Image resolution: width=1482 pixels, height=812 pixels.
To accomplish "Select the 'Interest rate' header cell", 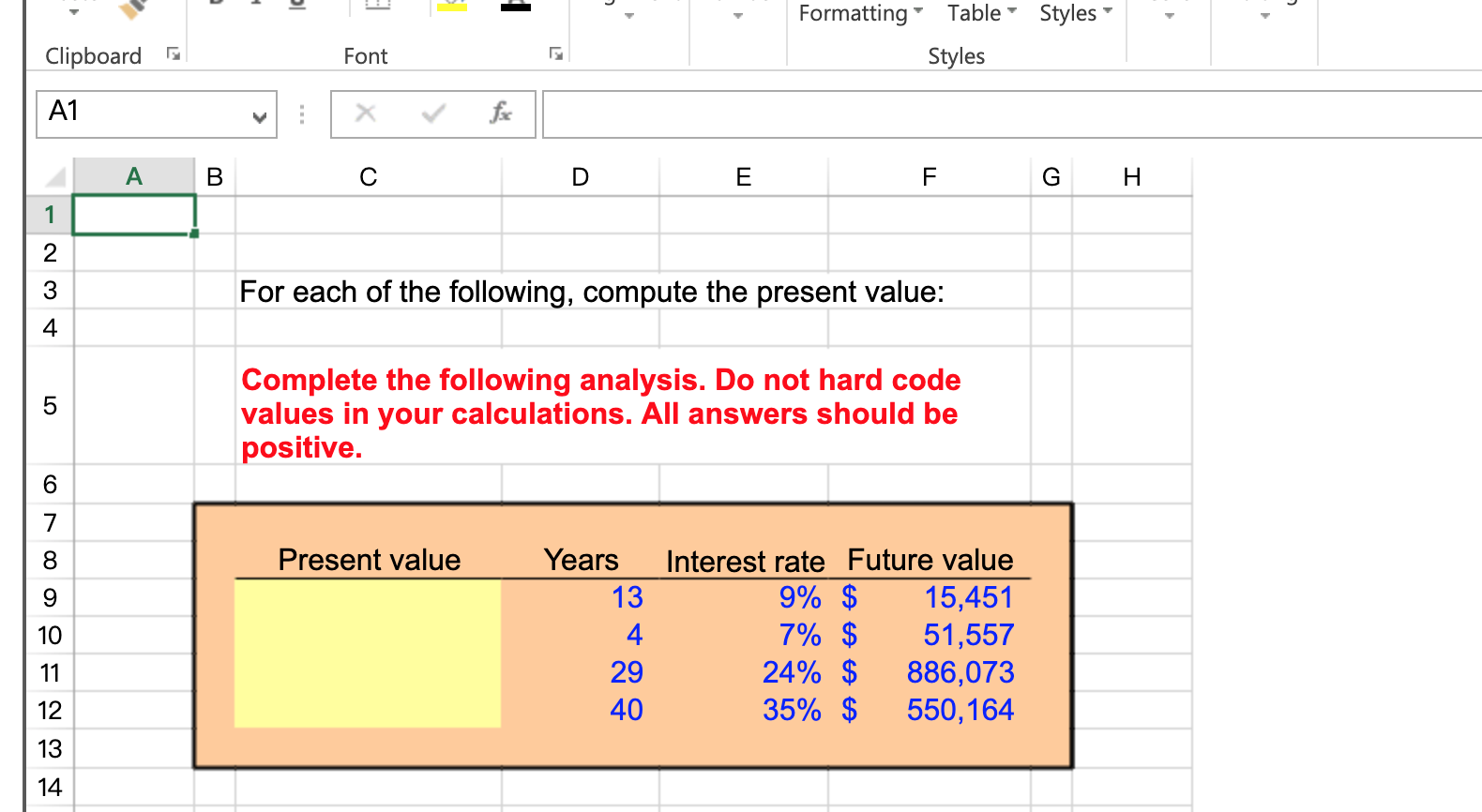I will click(x=744, y=561).
